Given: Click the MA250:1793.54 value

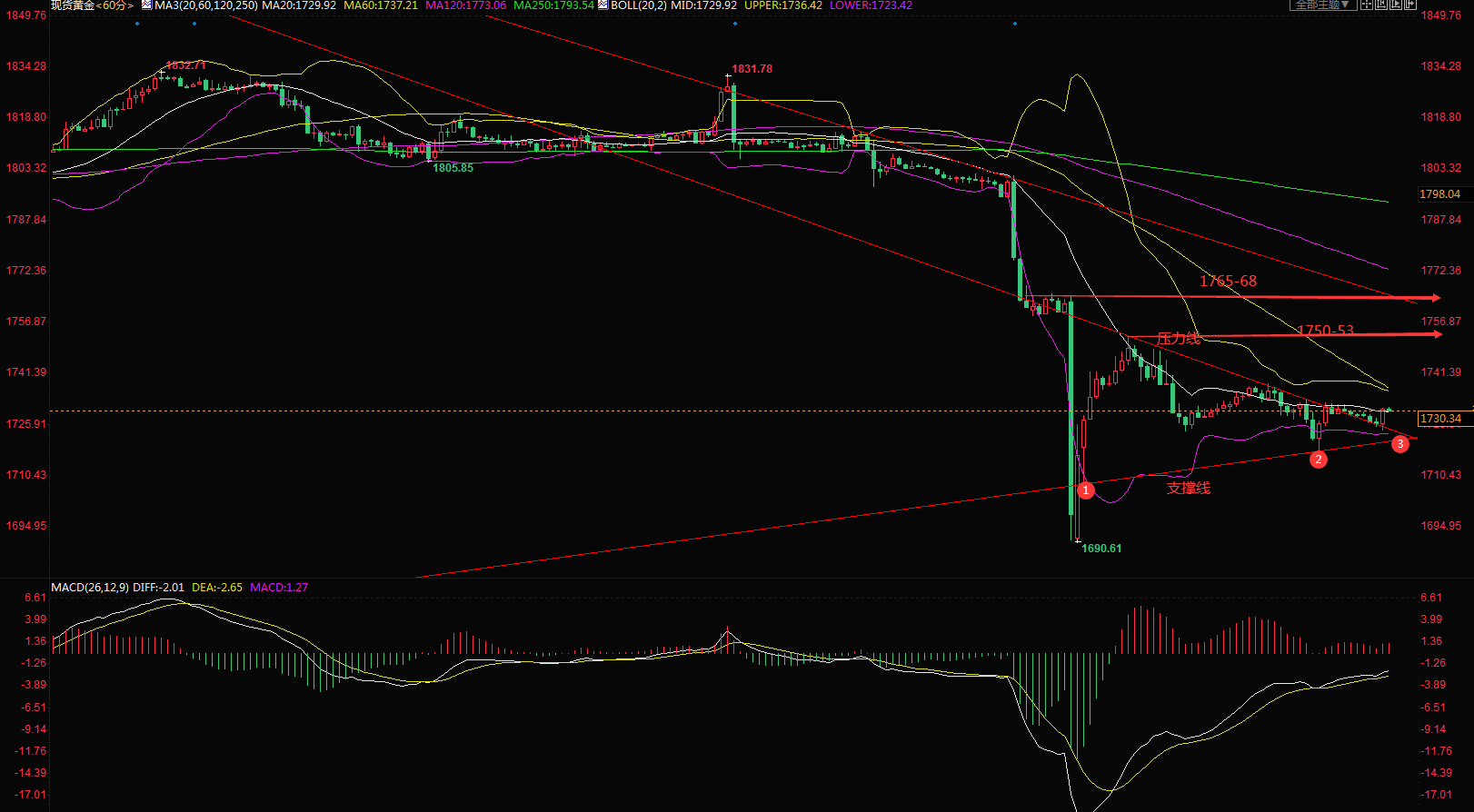Looking at the screenshot, I should pyautogui.click(x=553, y=5).
